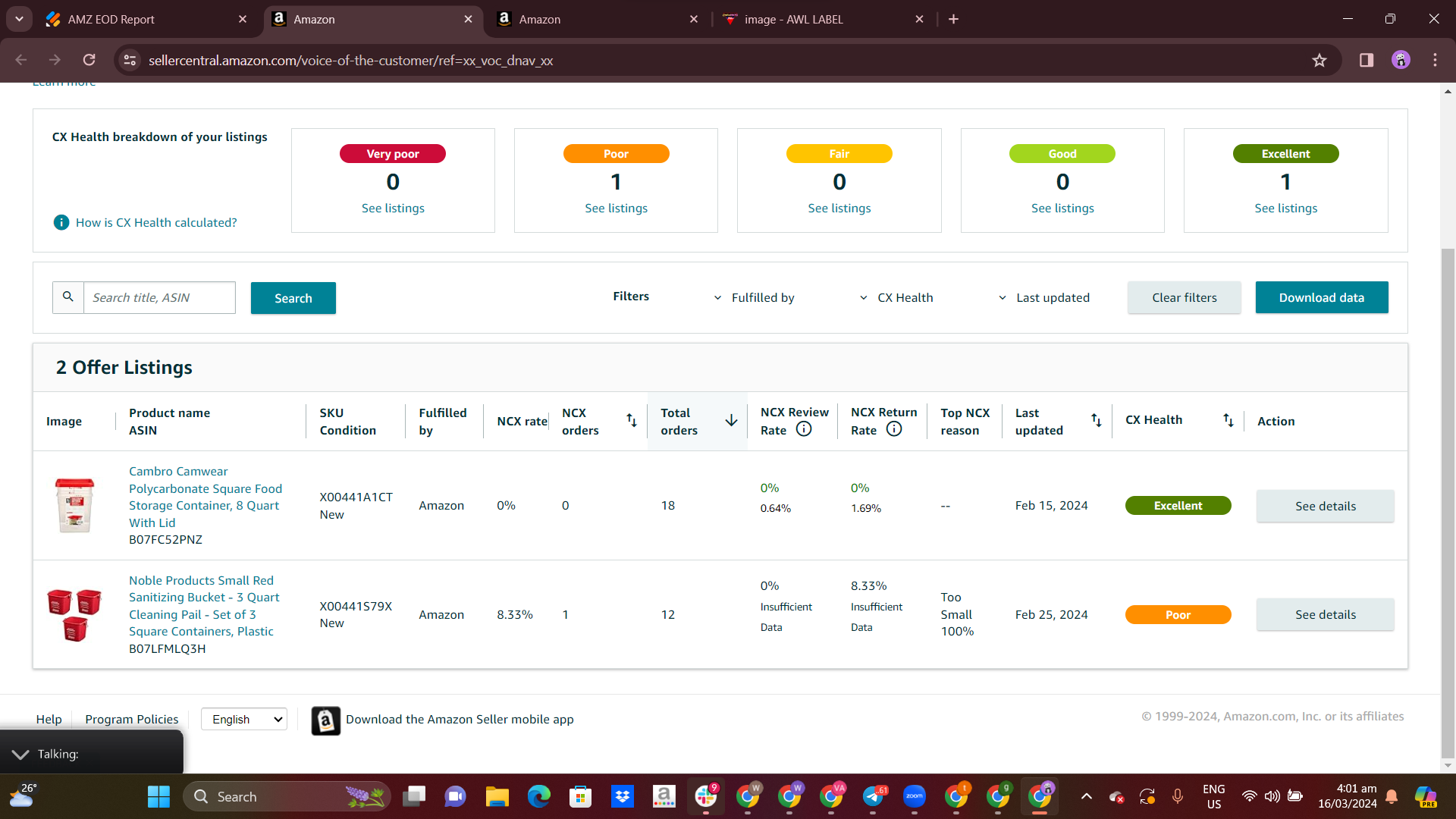Click the Help footer link
The image size is (1456, 819).
(x=49, y=719)
